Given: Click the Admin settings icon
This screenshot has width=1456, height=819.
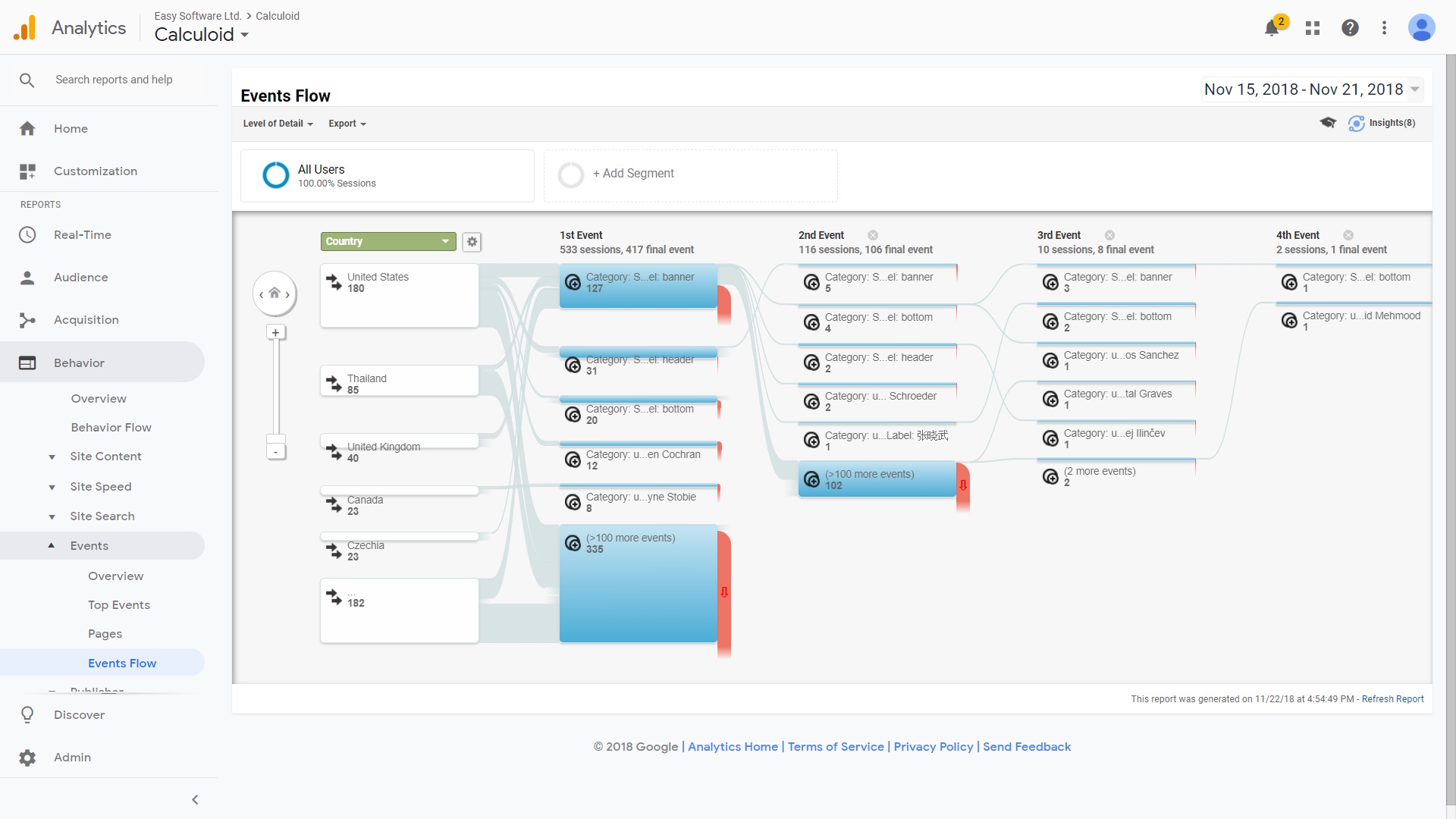Looking at the screenshot, I should [x=27, y=757].
